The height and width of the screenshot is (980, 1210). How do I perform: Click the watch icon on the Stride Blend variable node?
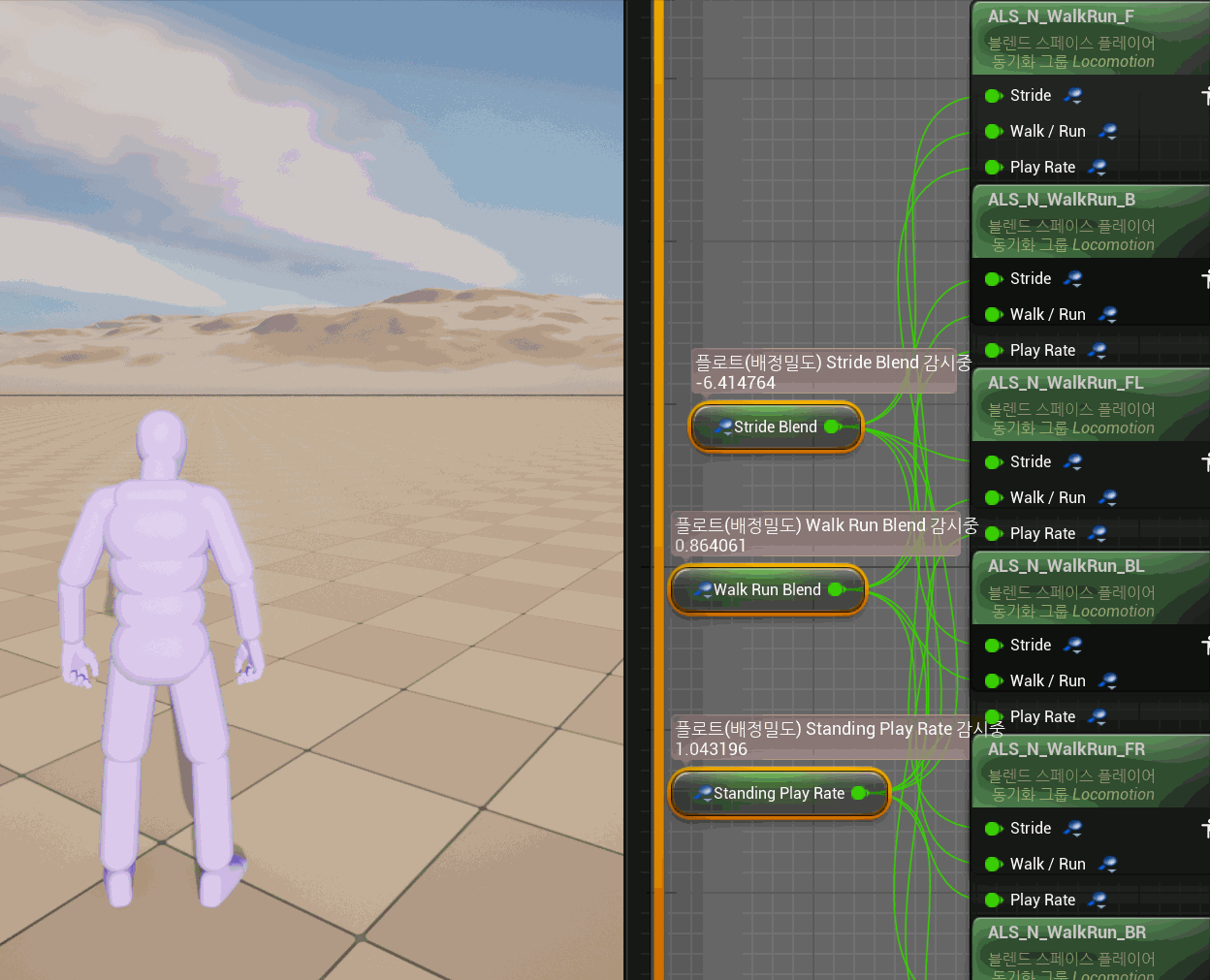[x=722, y=427]
